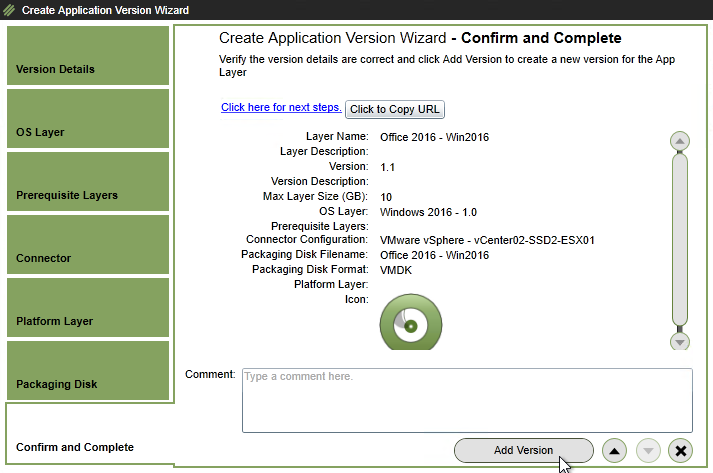Focus the Comment text box

[467, 400]
